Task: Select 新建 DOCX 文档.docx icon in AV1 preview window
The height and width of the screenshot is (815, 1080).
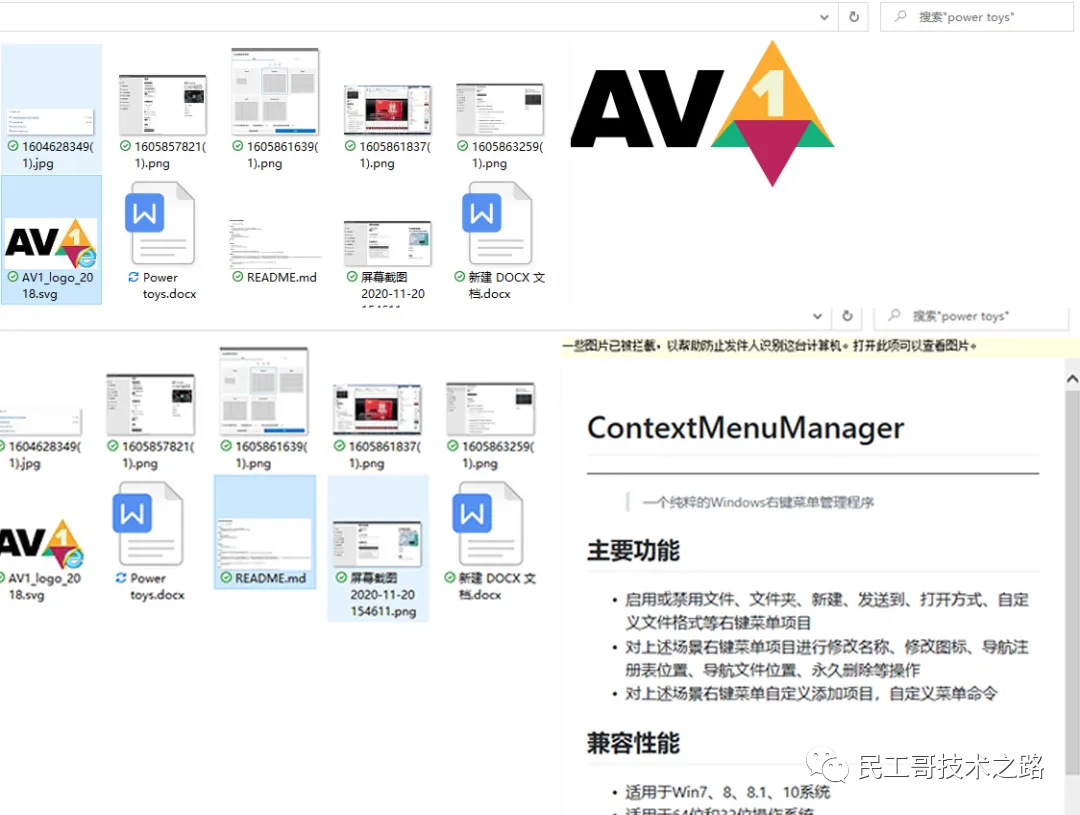Action: click(497, 224)
